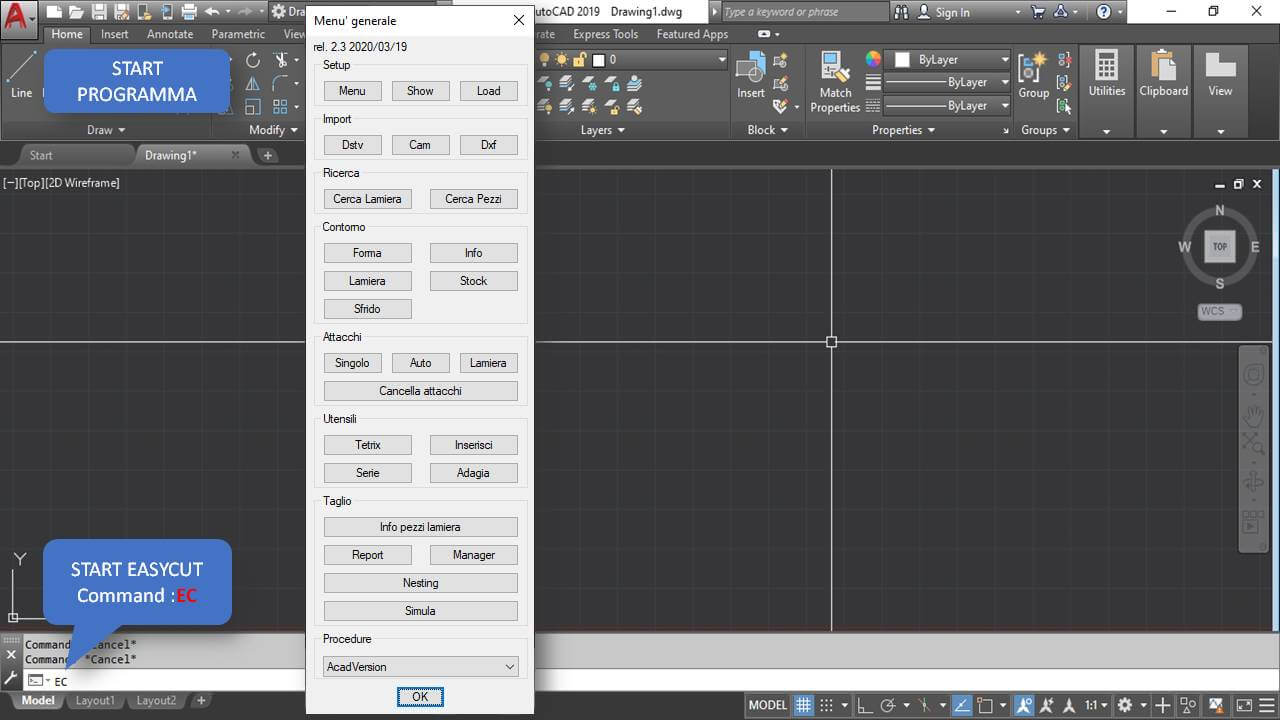Click the Match Properties icon
This screenshot has width=1280, height=720.
835,82
